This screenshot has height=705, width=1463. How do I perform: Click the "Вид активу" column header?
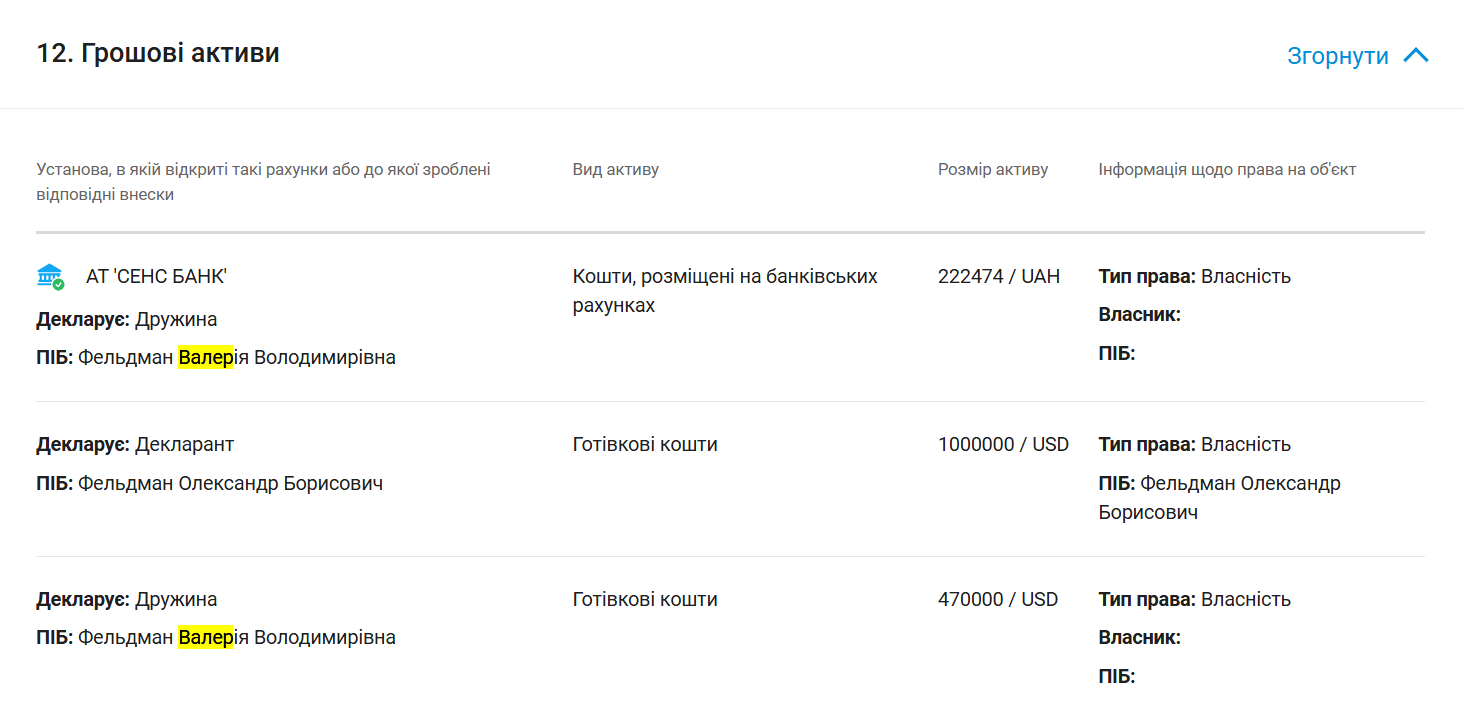[615, 169]
